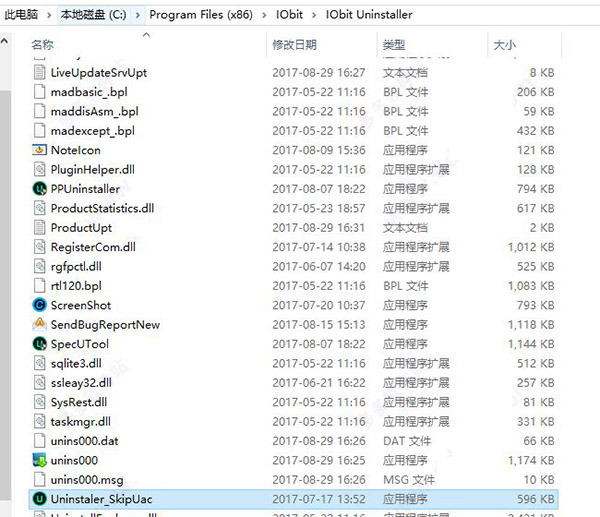The height and width of the screenshot is (517, 600).
Task: Go to the IObit folder breadcrumb
Action: point(289,15)
